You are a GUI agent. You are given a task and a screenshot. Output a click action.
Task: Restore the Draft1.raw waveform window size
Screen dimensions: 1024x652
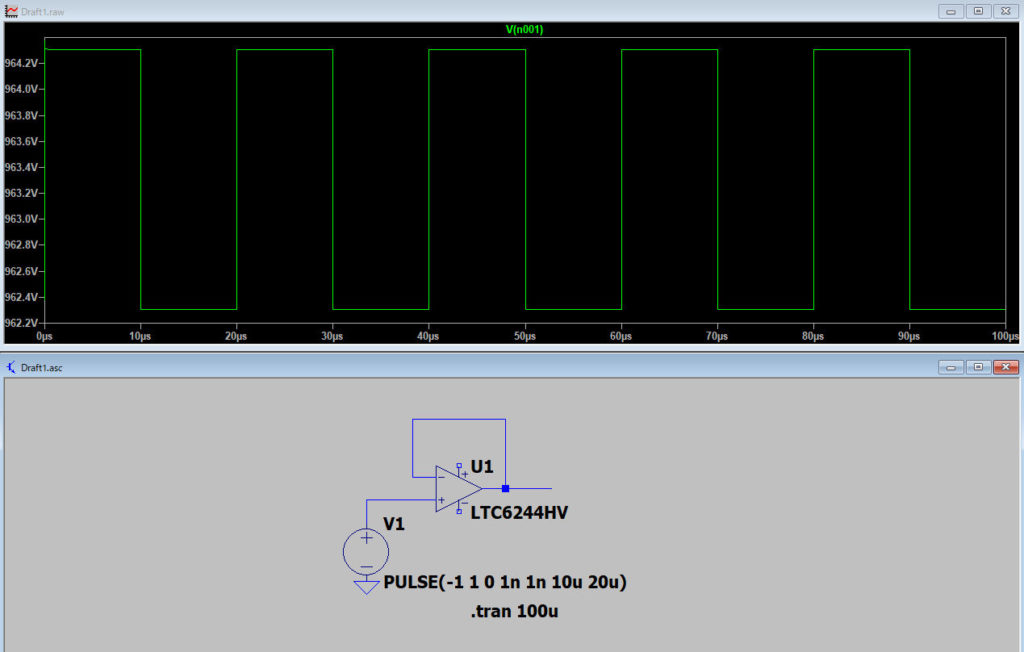click(x=979, y=10)
